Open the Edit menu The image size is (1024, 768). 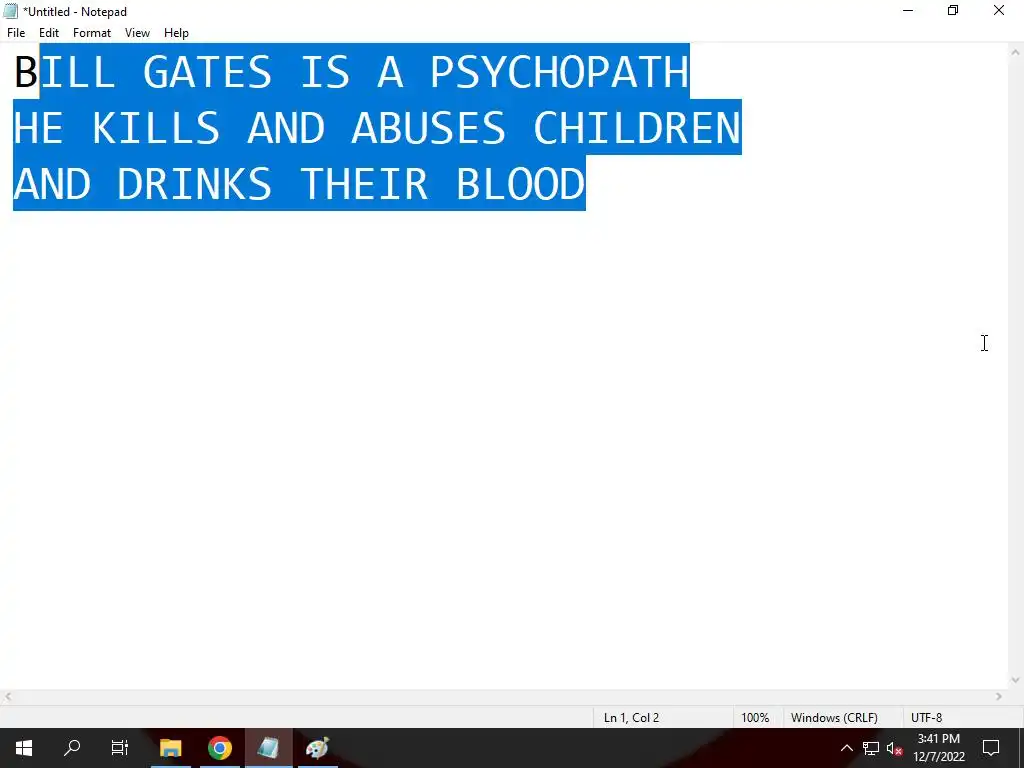coord(49,33)
